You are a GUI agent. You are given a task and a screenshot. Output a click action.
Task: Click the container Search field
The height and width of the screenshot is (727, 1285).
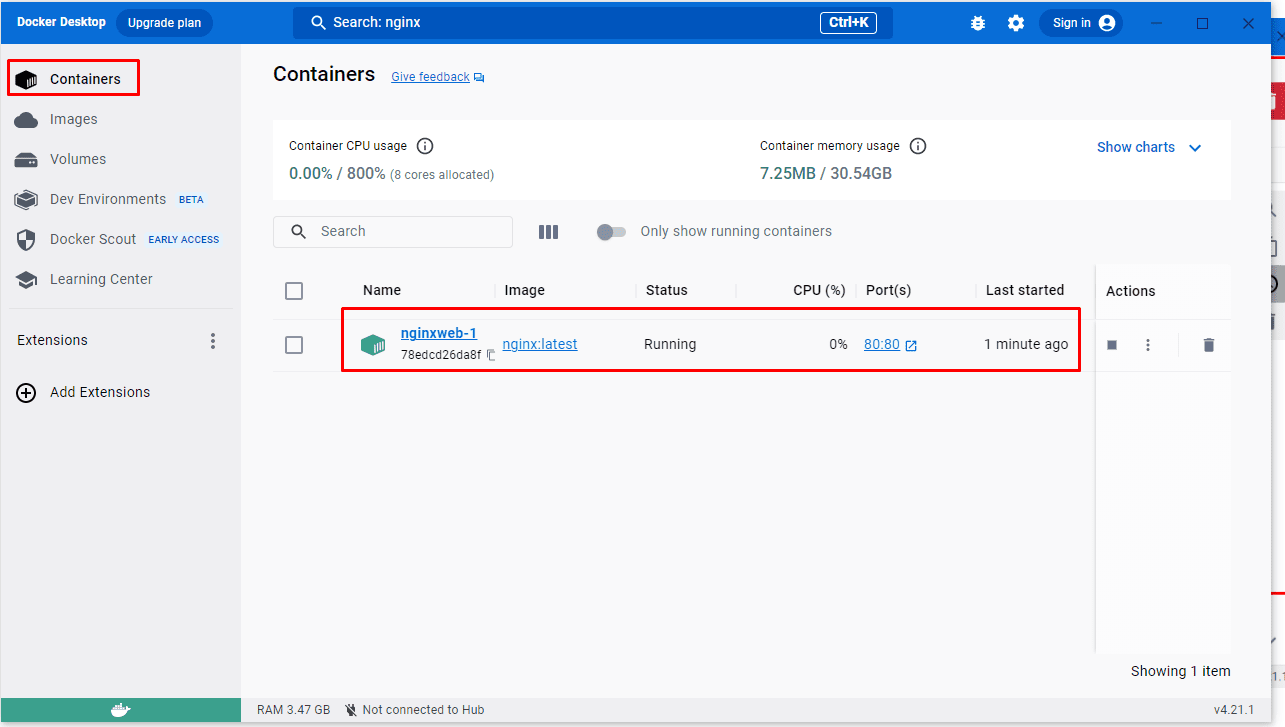tap(393, 231)
